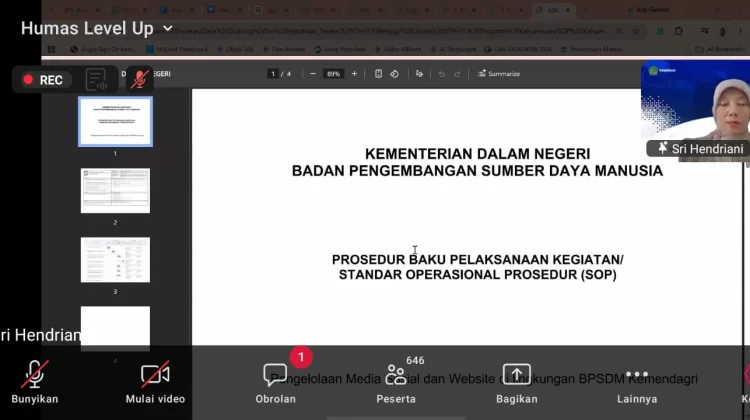
Task: Open Peserta participants list
Action: [x=396, y=382]
